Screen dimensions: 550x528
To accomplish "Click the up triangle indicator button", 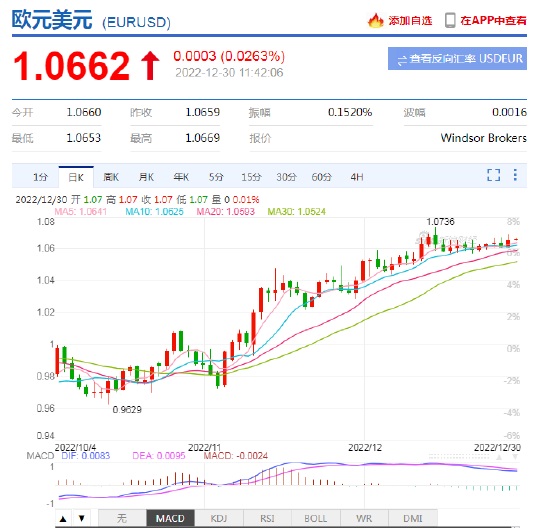I will point(63,519).
